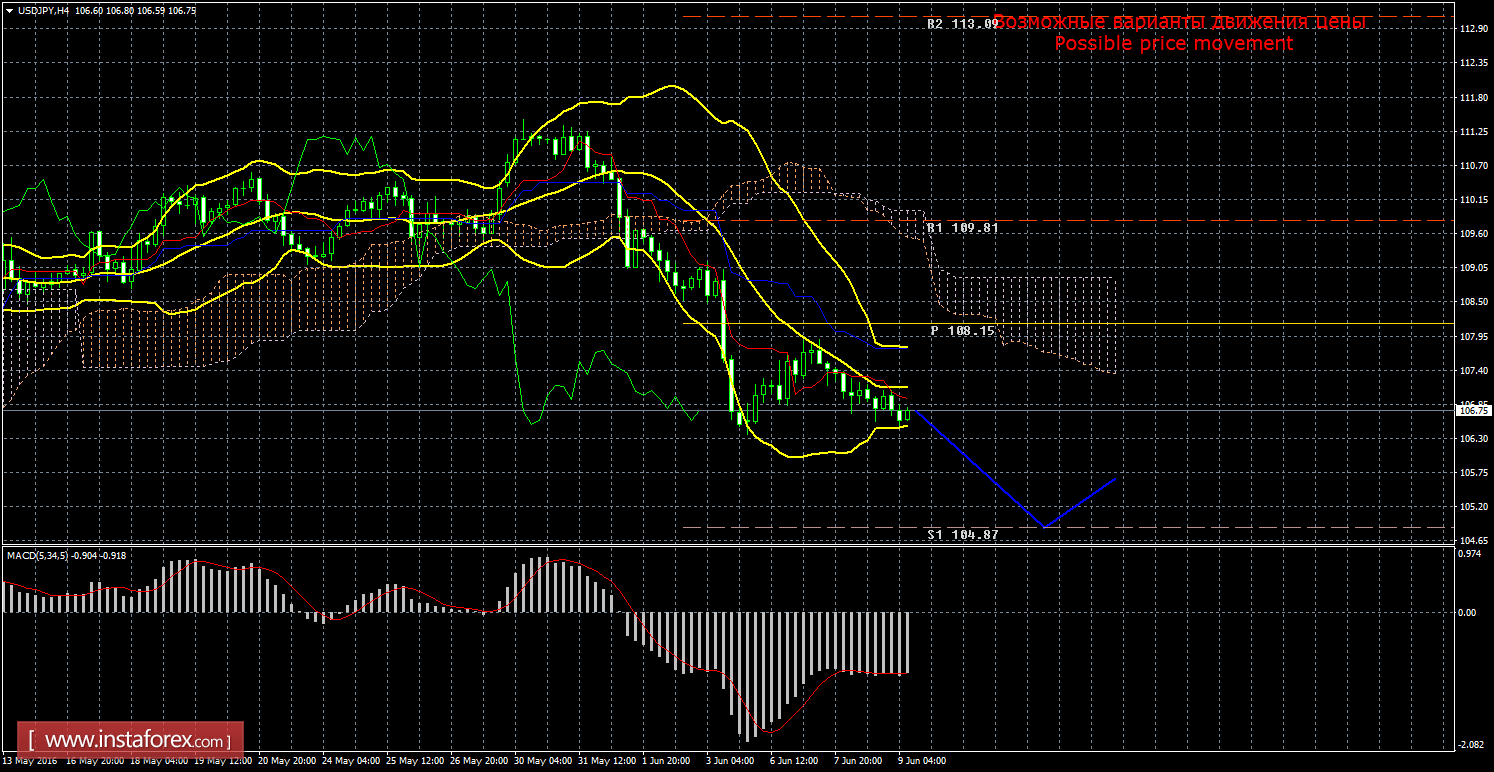Click the P 108.15 pivot label
Viewport: 1494px width, 772px height.
963,330
